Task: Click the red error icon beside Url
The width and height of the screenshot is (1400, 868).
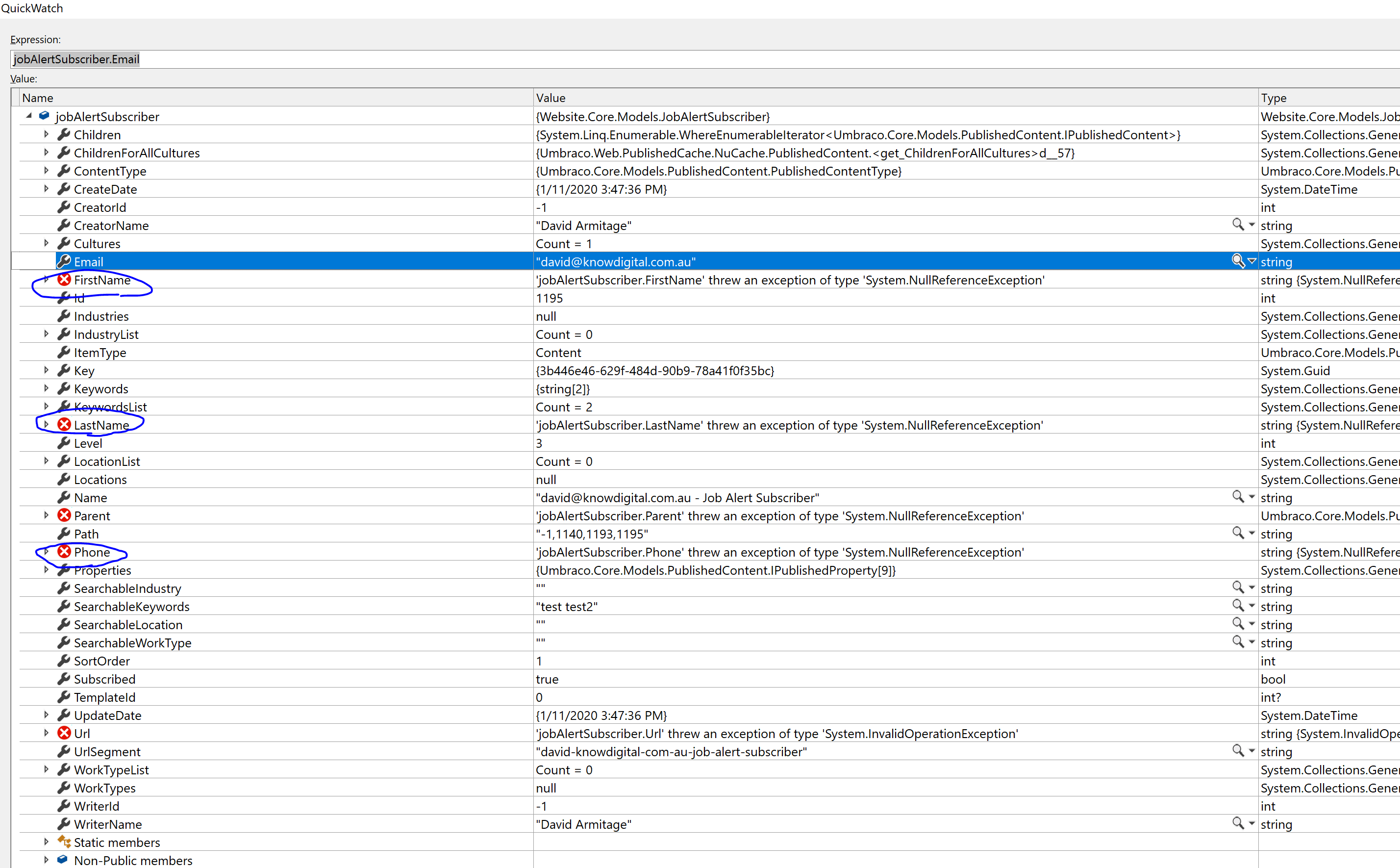Action: 64,733
